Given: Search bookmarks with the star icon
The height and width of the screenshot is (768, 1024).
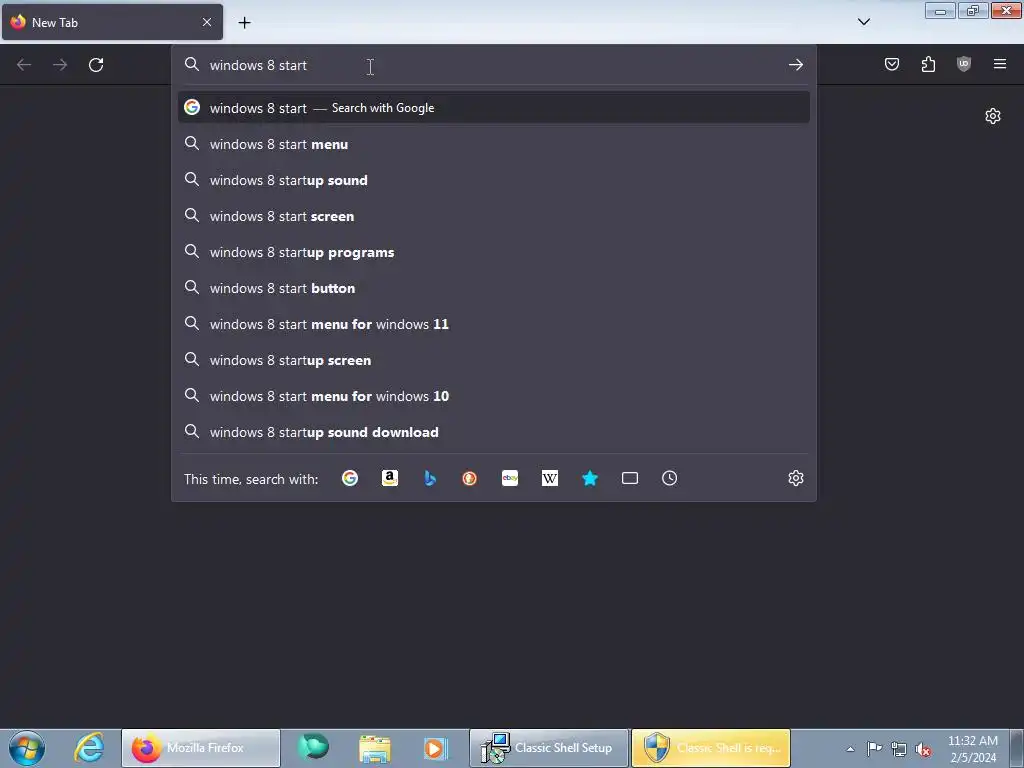Looking at the screenshot, I should pyautogui.click(x=590, y=478).
